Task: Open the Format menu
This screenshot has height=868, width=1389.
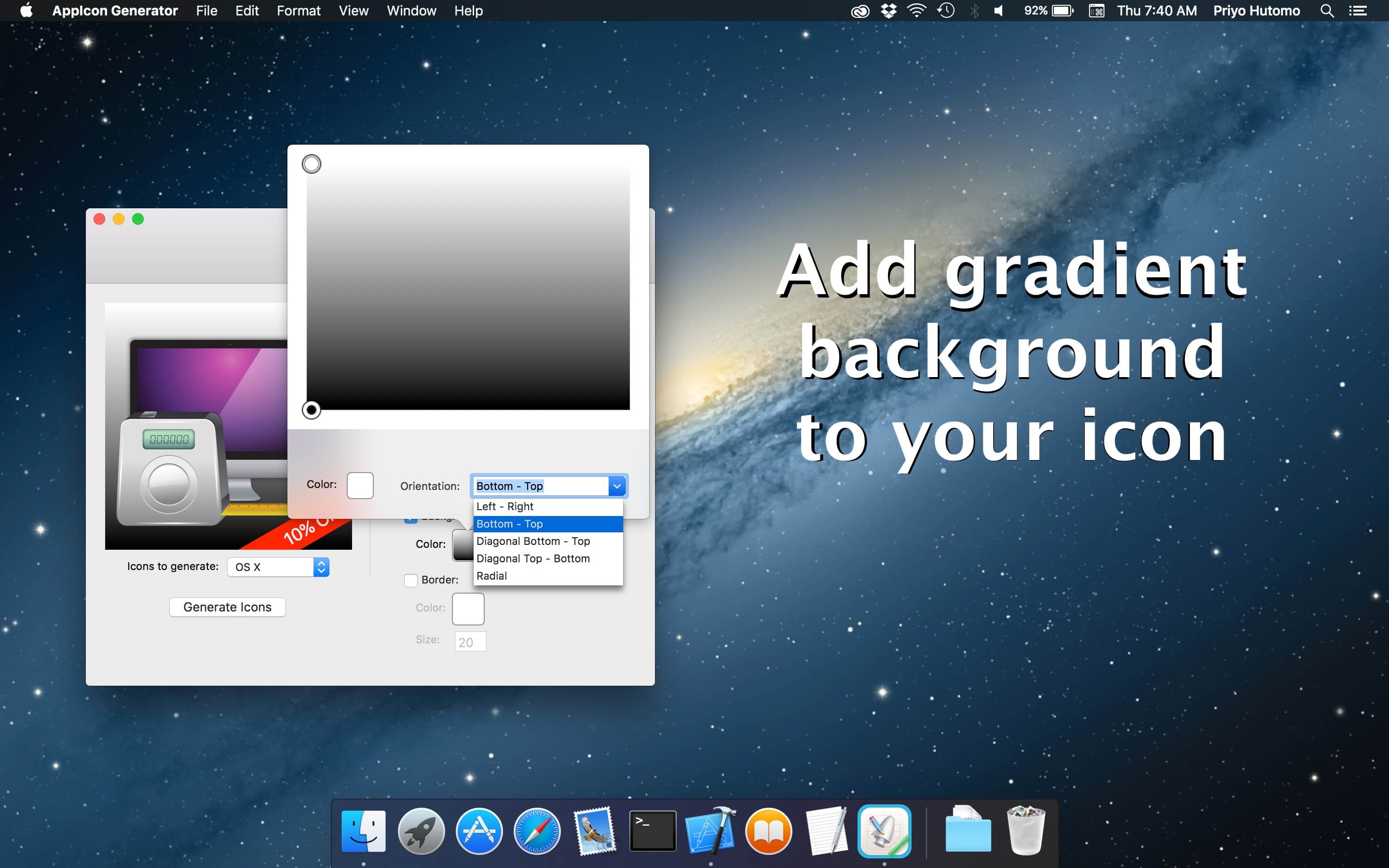Action: (299, 10)
